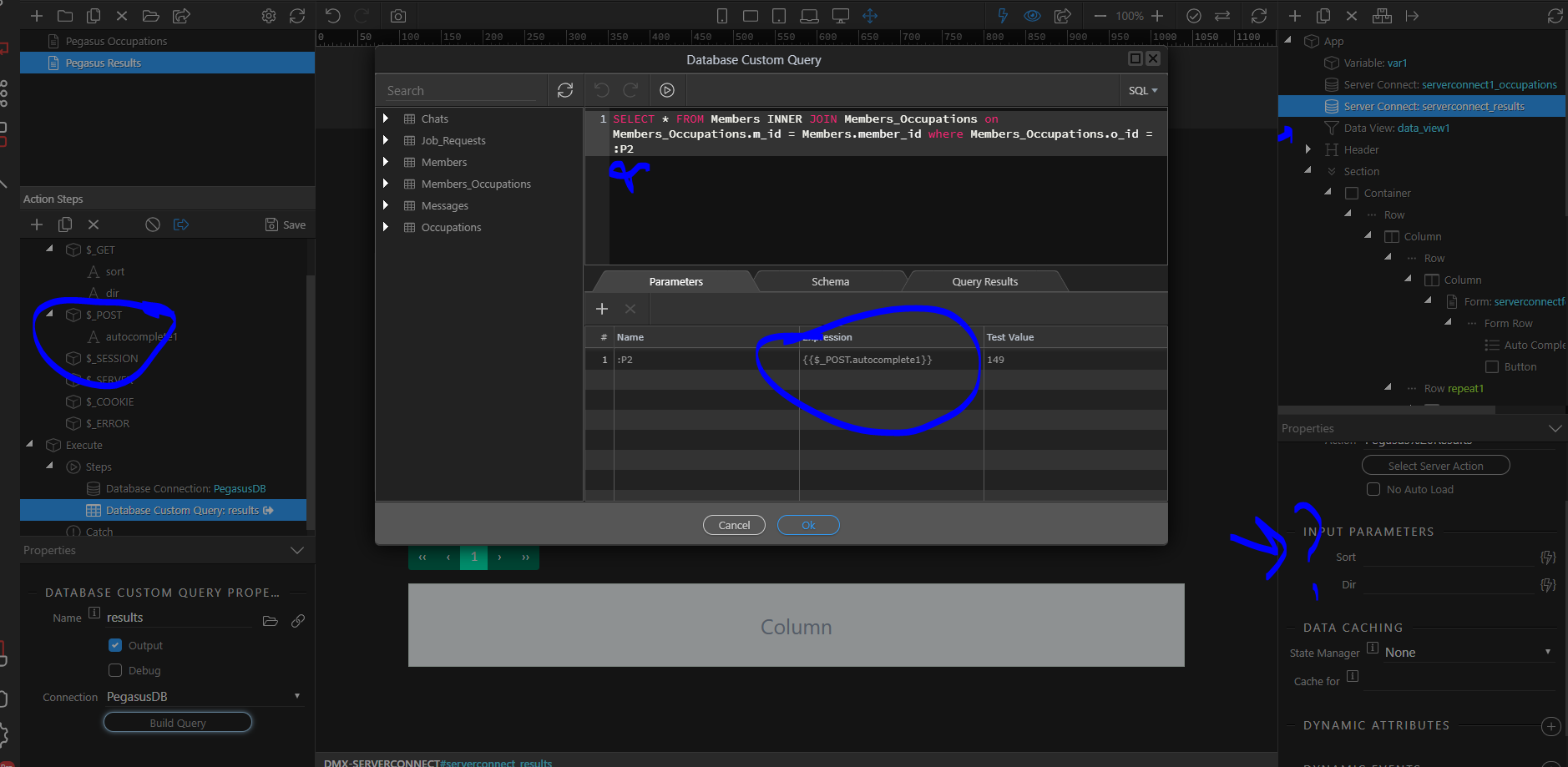Expand the Members_Occupations table

(386, 184)
